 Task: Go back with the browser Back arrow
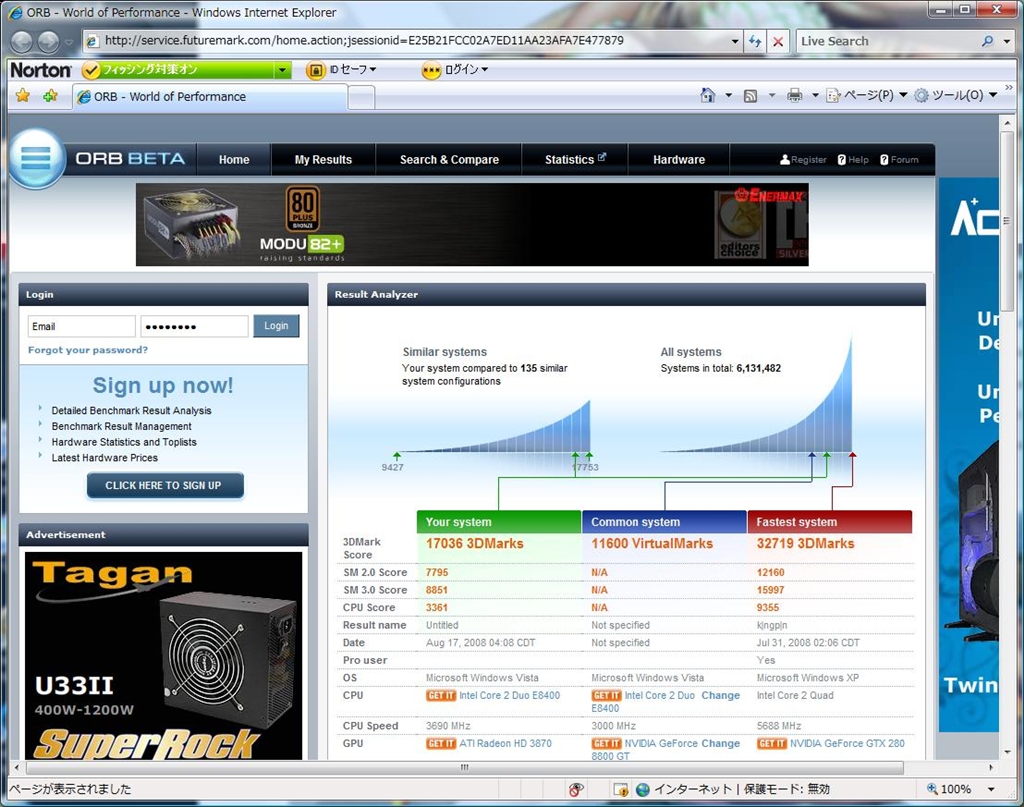(x=22, y=41)
